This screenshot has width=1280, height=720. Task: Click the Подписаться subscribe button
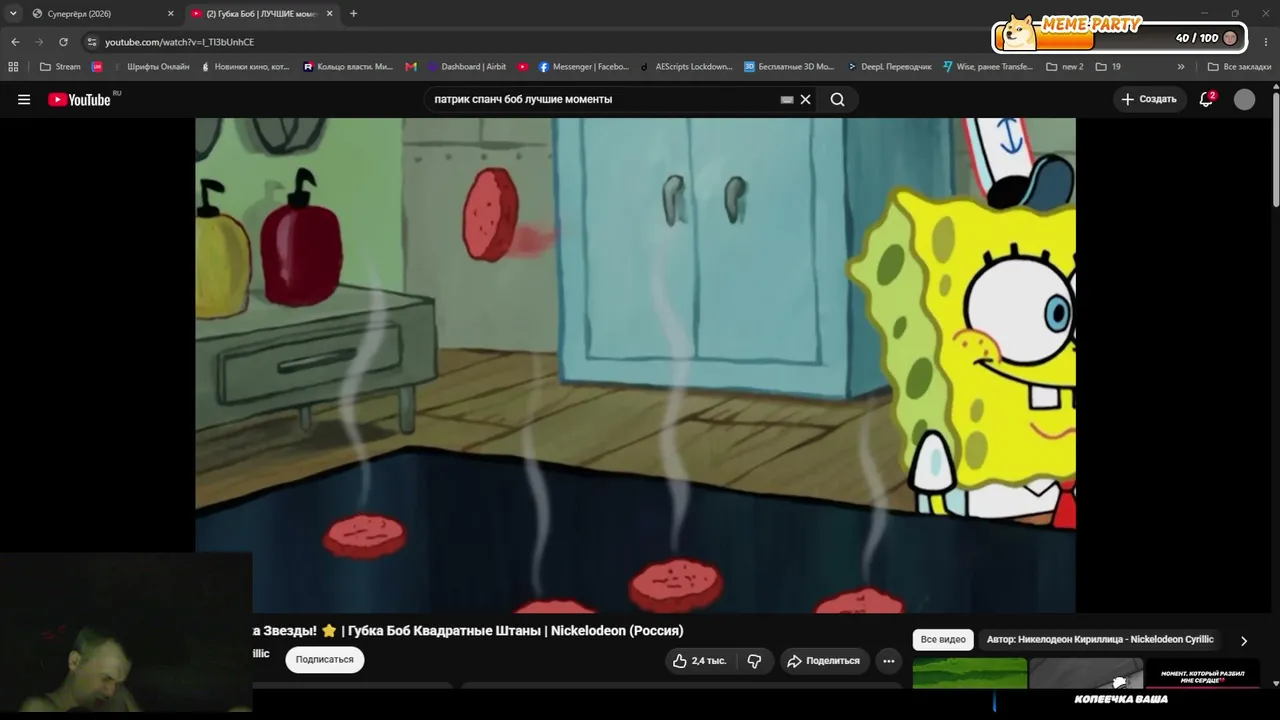324,660
